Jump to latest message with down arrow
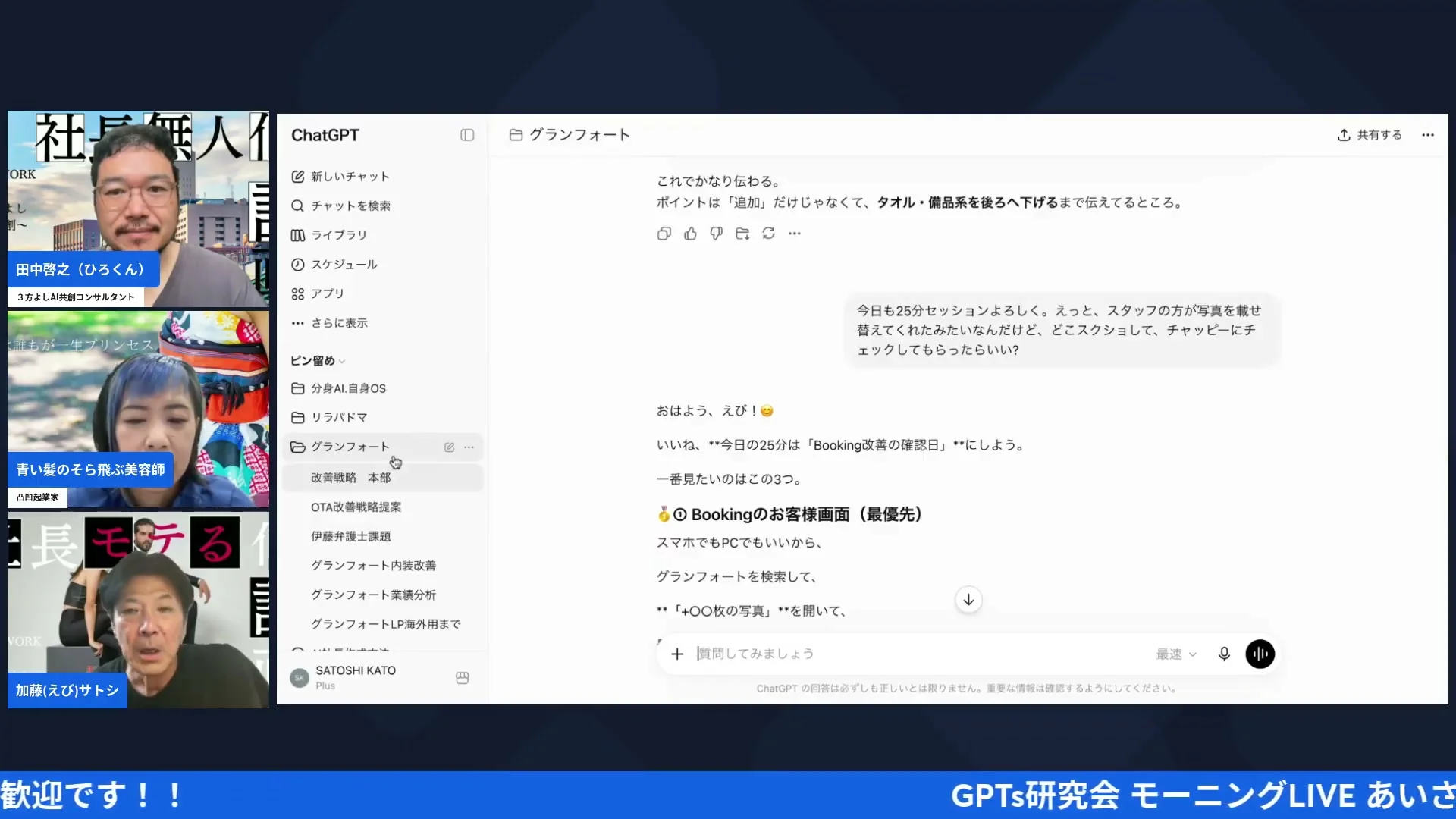 (x=968, y=600)
